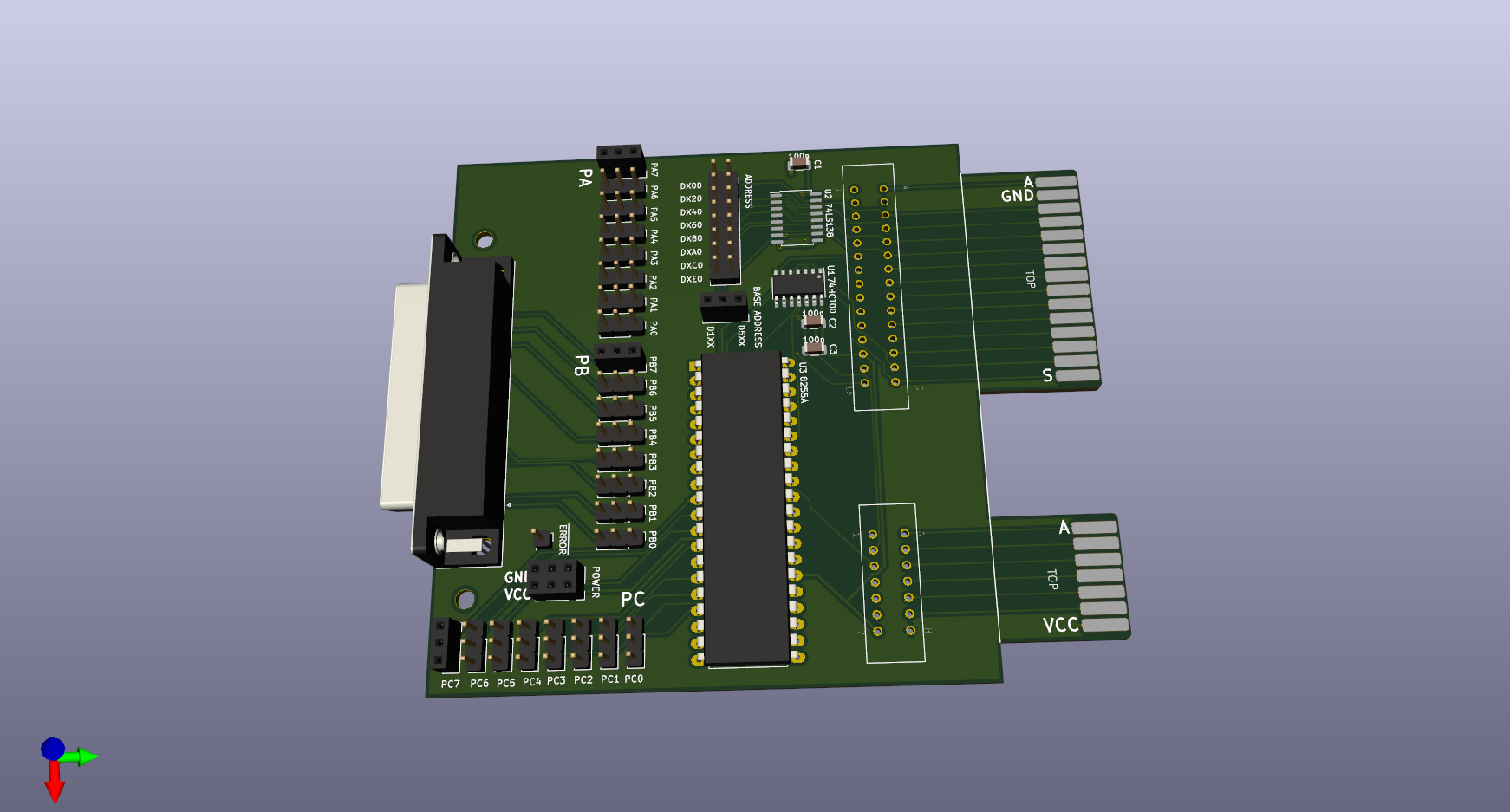
Task: Click the PC7 header socket
Action: (x=444, y=645)
